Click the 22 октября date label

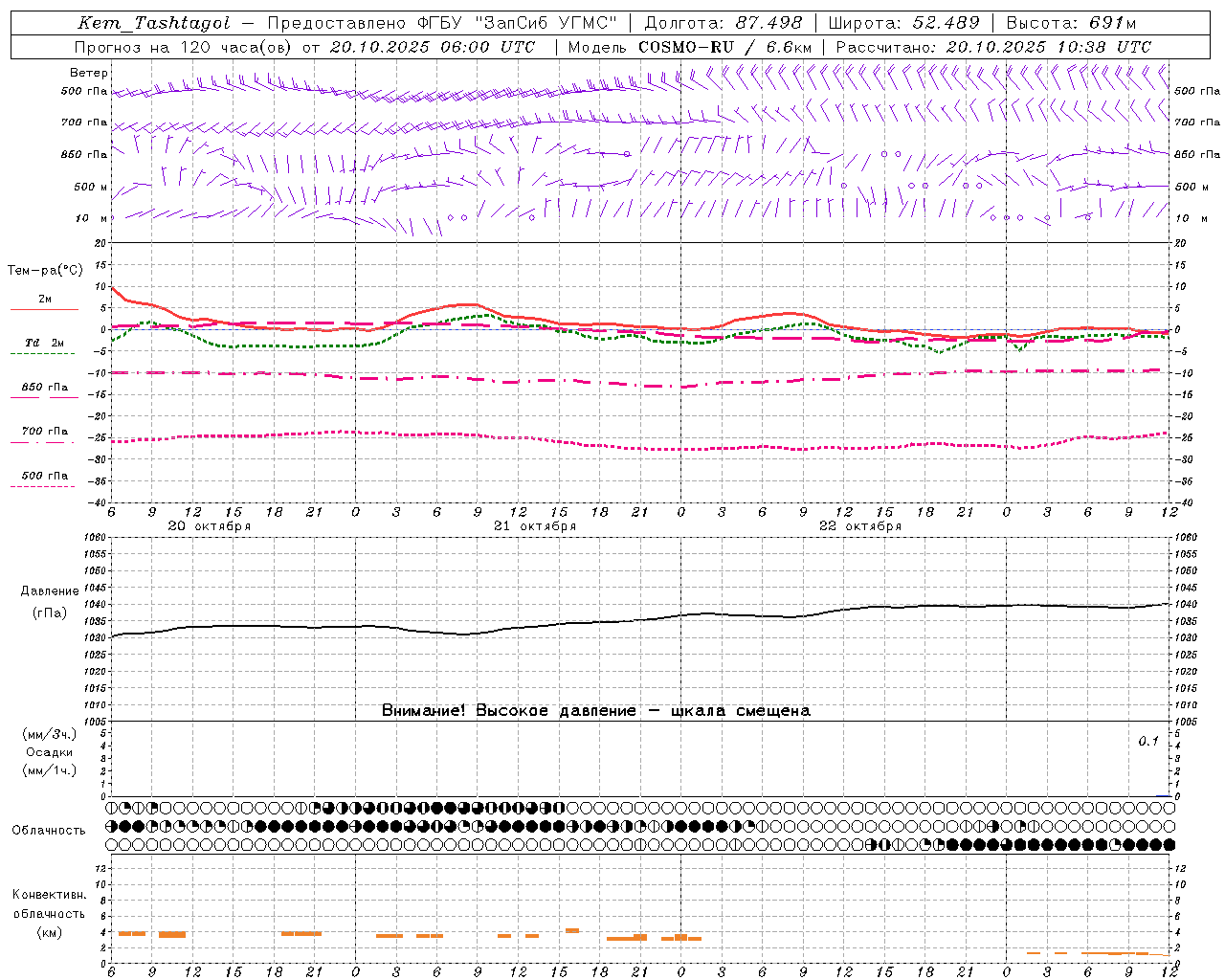(860, 526)
